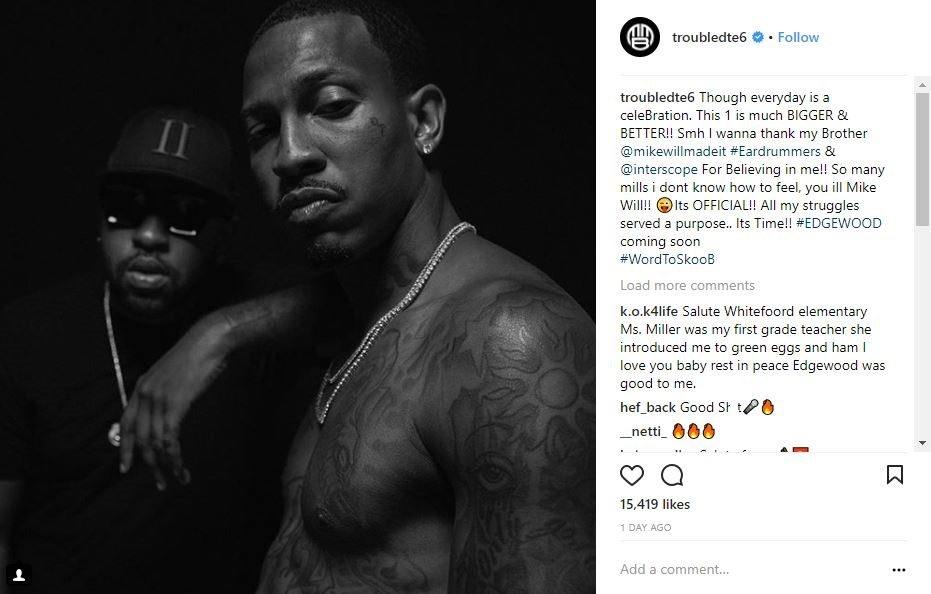Open the hef_back commenter profile
This screenshot has height=594, width=931.
(648, 407)
